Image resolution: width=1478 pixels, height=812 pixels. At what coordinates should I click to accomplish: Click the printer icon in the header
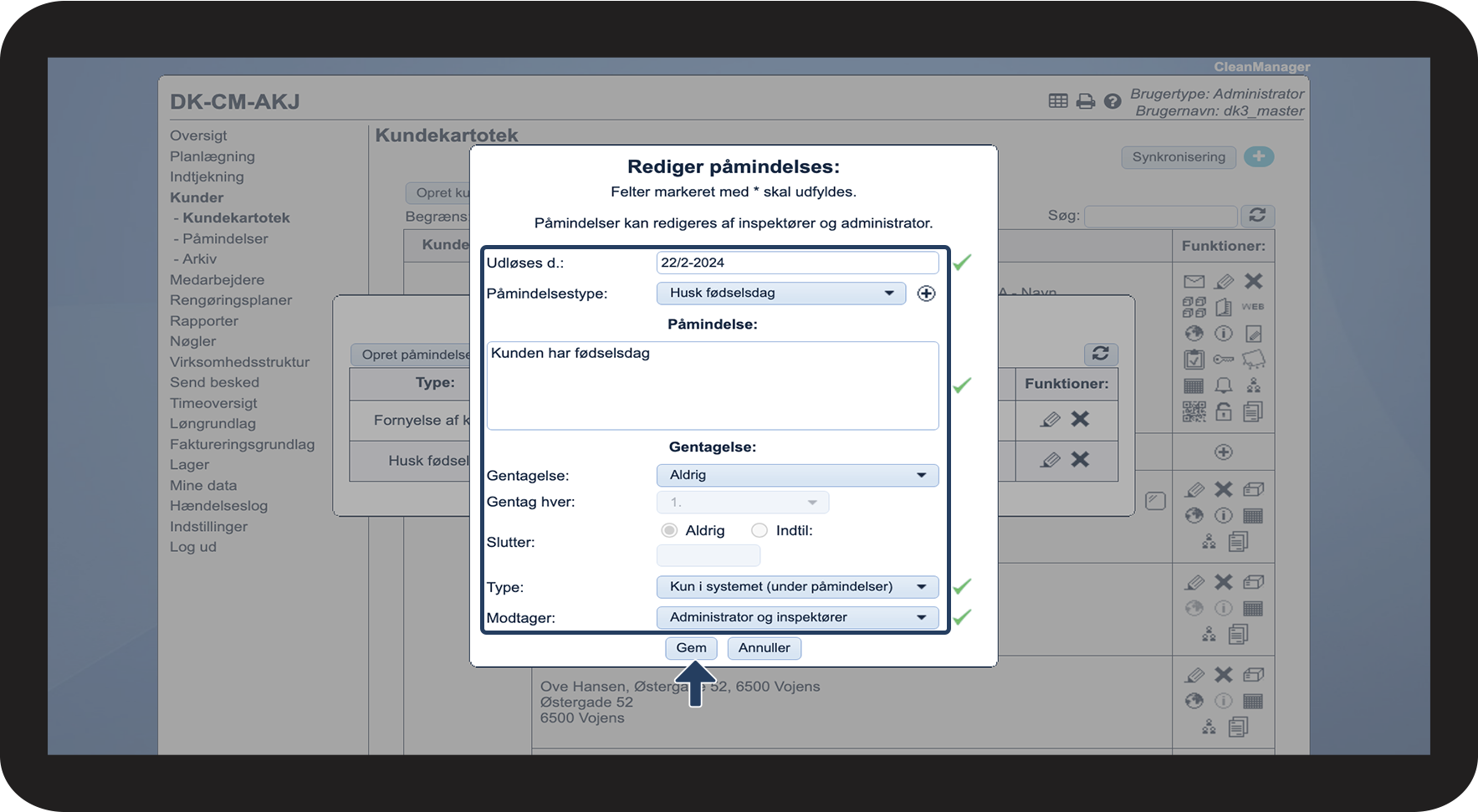pos(1086,101)
